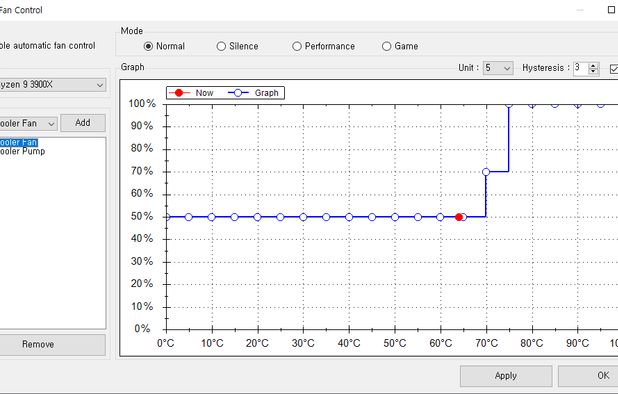The height and width of the screenshot is (394, 618).
Task: Choose the Performance mode radio button
Action: tap(297, 46)
